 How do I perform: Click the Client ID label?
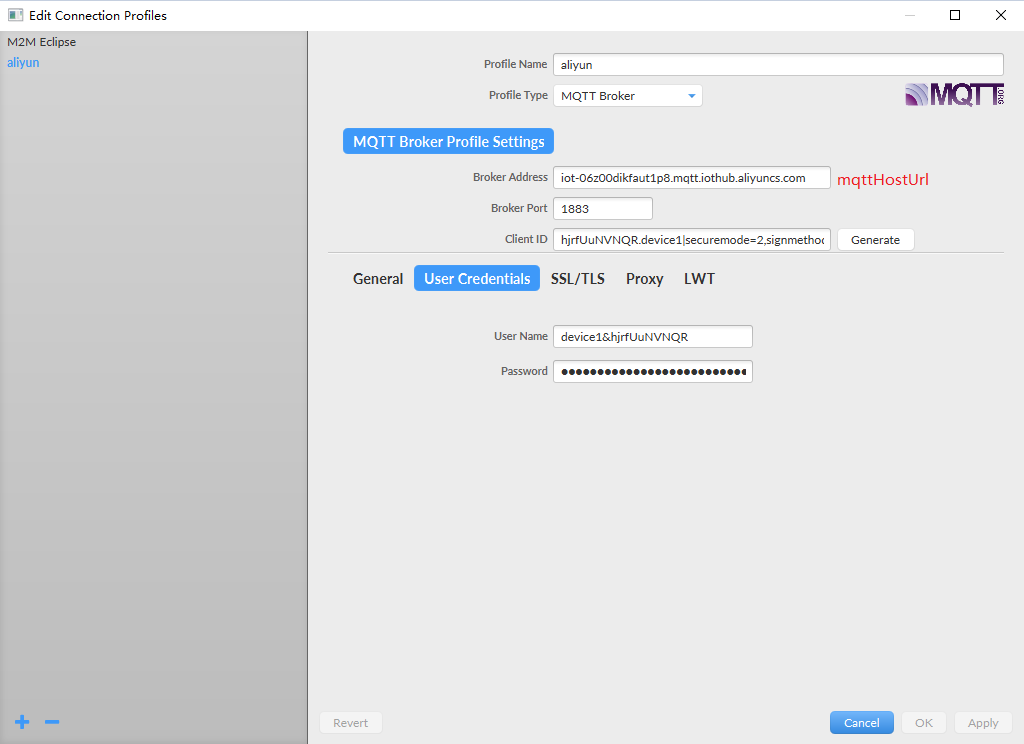click(x=526, y=239)
